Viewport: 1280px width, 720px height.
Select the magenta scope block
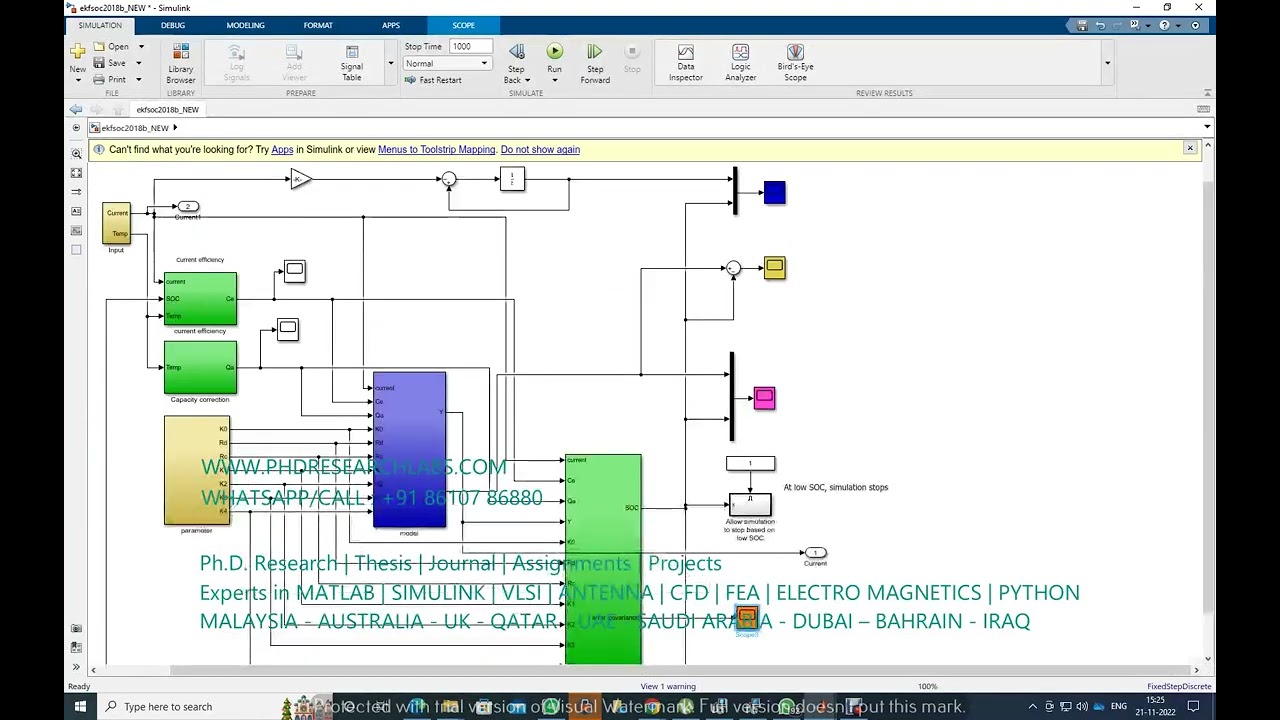pos(764,399)
